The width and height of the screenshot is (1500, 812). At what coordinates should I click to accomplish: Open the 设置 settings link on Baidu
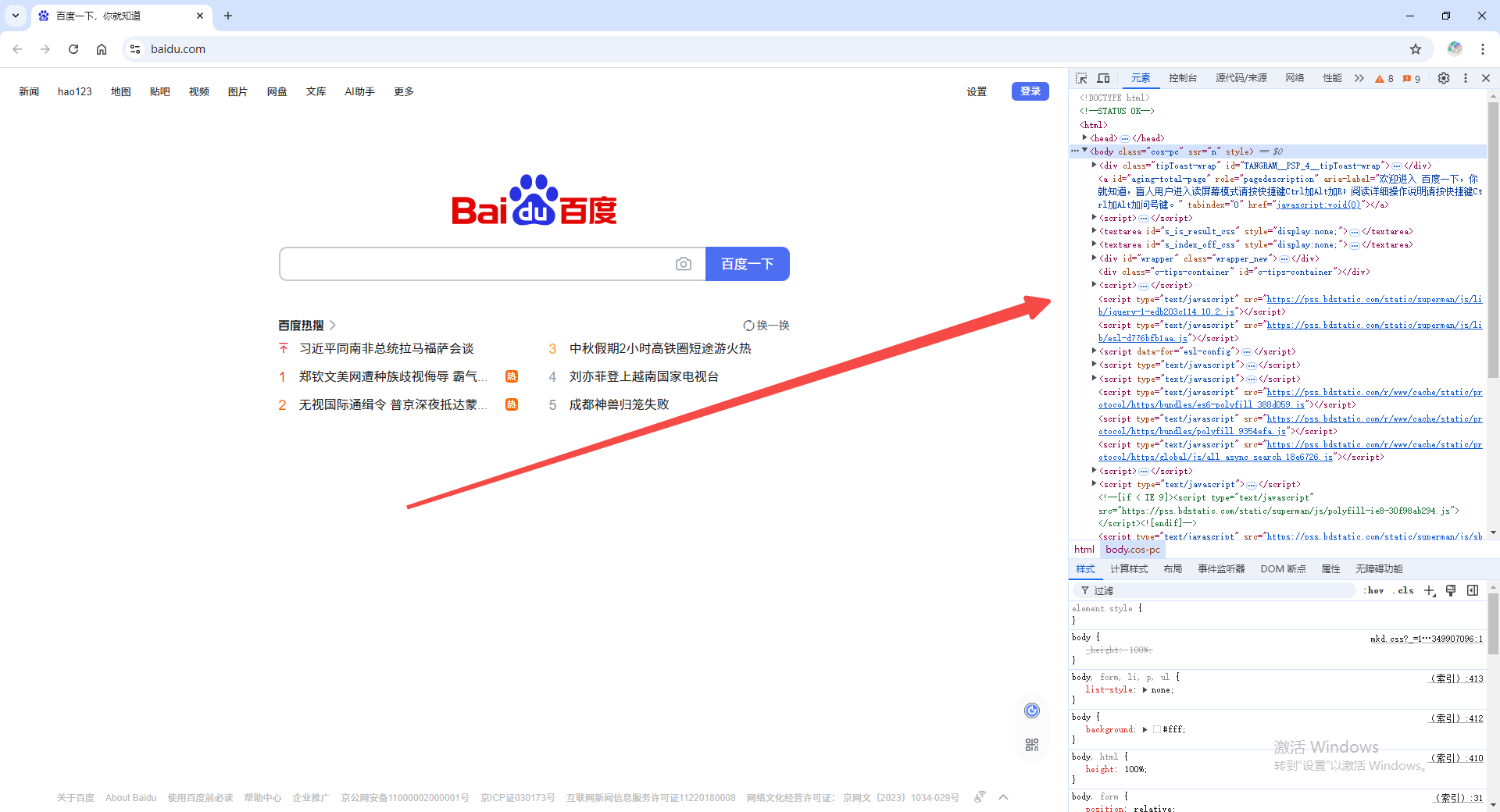click(x=977, y=91)
